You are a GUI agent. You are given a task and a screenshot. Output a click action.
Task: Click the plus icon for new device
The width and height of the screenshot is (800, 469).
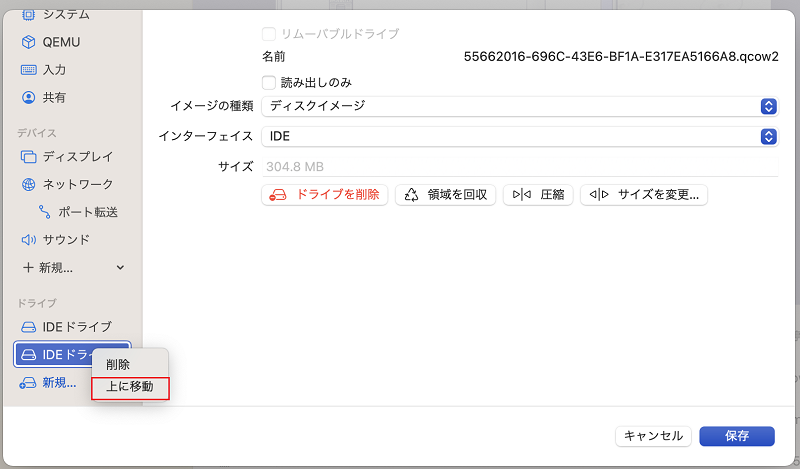[29, 267]
